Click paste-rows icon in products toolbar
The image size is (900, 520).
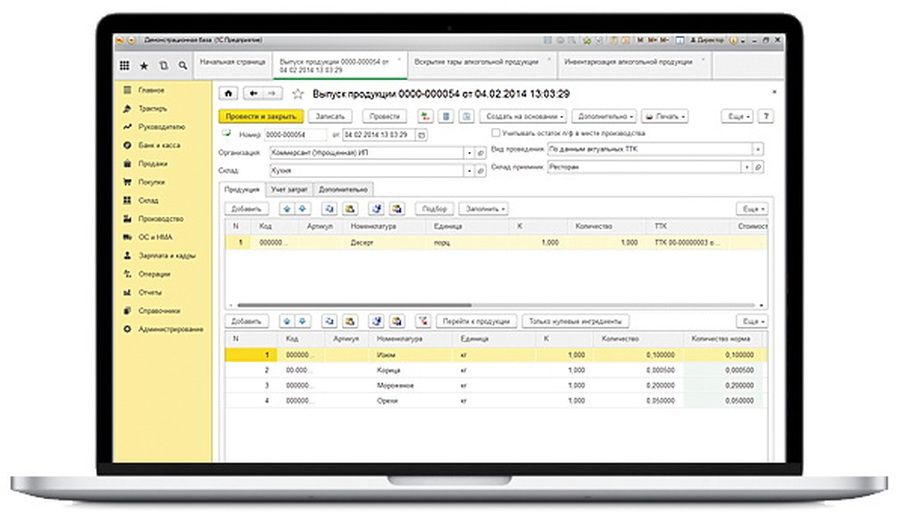click(350, 209)
